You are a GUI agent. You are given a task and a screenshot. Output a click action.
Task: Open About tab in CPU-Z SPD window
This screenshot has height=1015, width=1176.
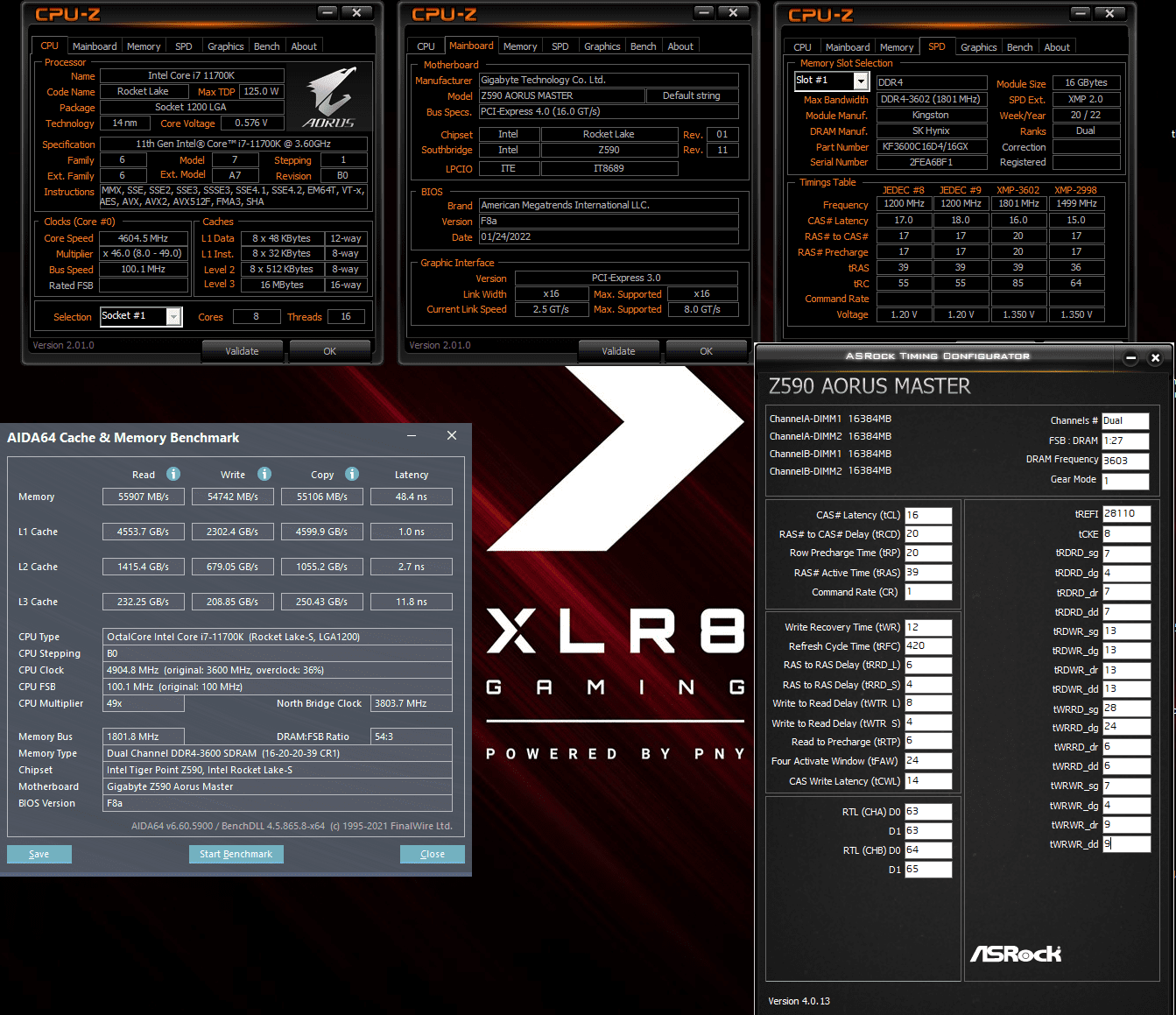click(x=1057, y=47)
